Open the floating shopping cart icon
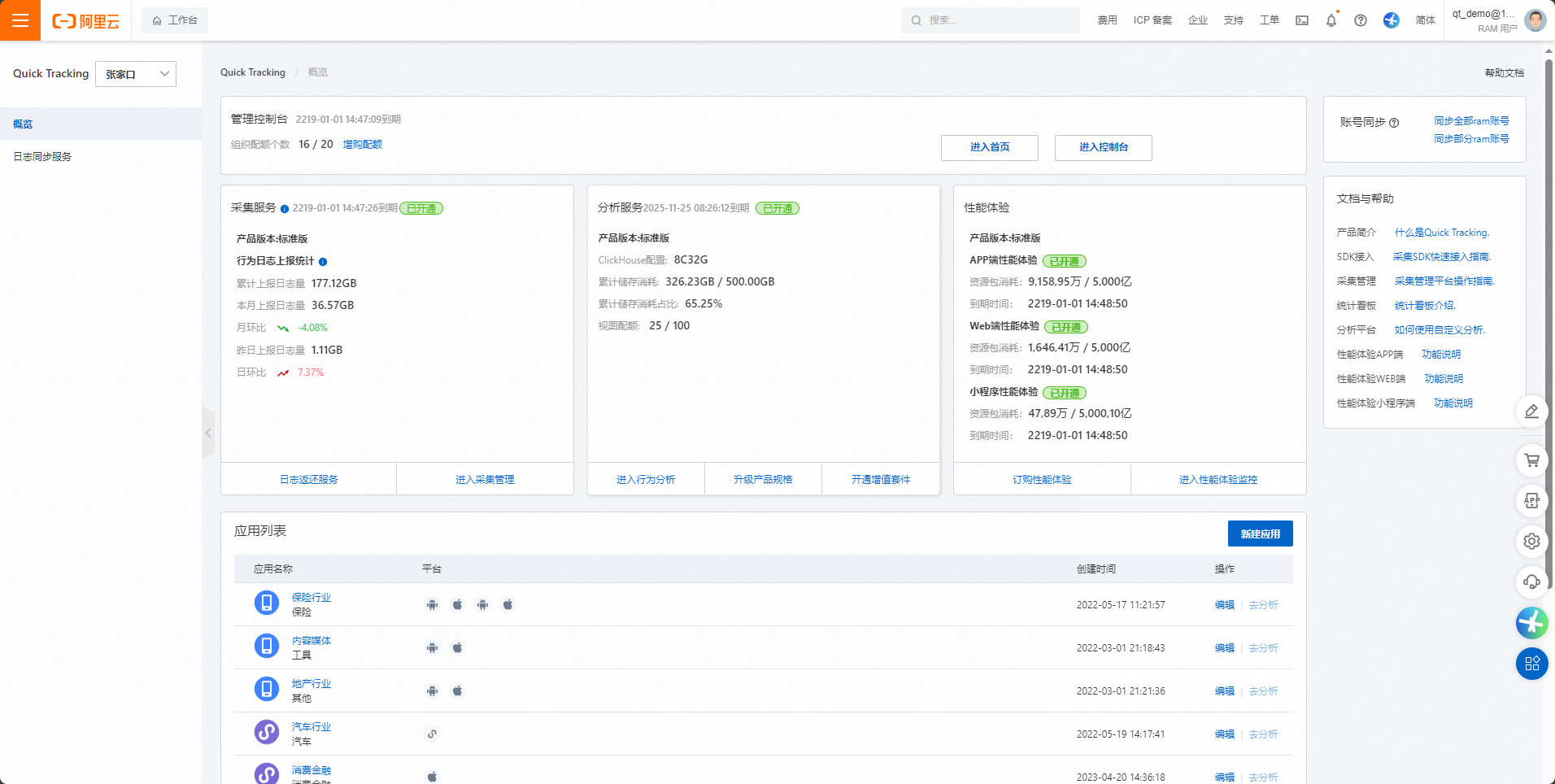This screenshot has width=1555, height=784. tap(1531, 460)
